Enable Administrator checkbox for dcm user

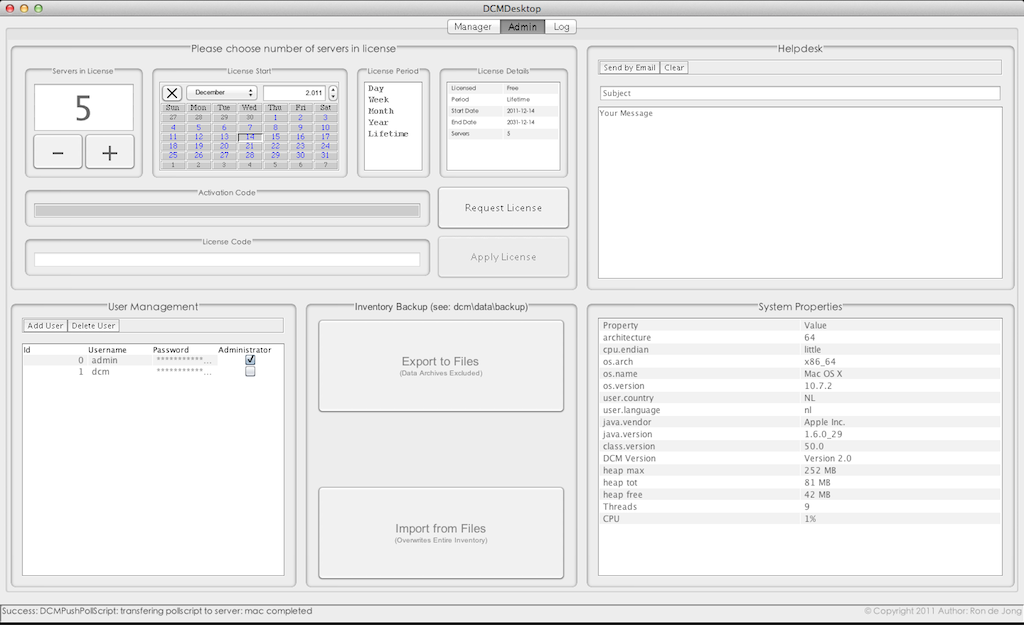tap(250, 372)
